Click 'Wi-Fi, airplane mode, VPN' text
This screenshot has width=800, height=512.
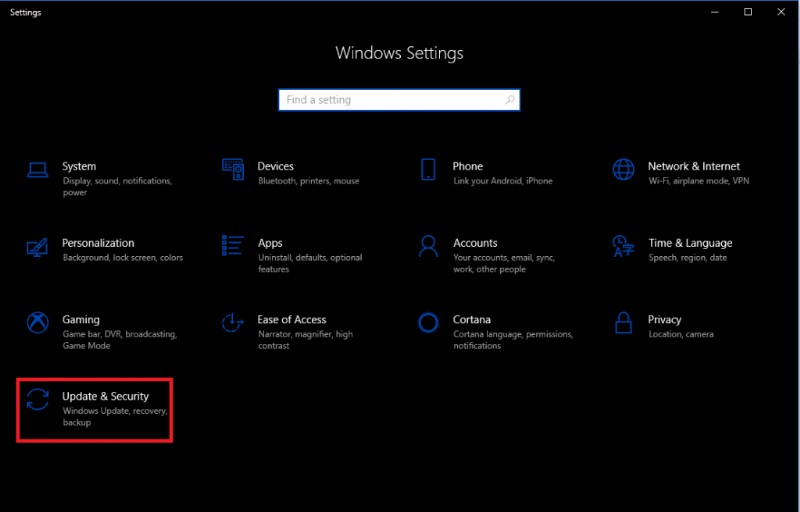[698, 181]
